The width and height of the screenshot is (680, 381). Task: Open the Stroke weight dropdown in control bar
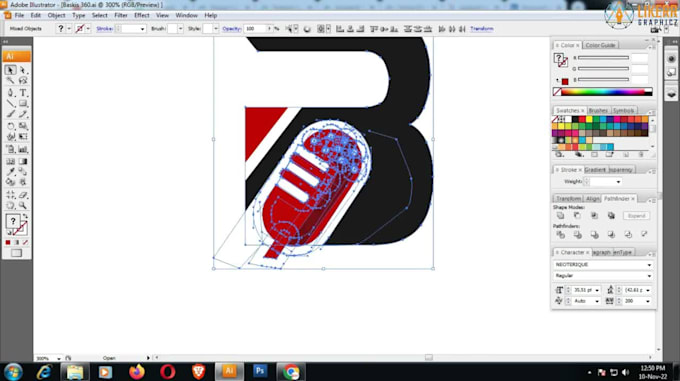(142, 29)
